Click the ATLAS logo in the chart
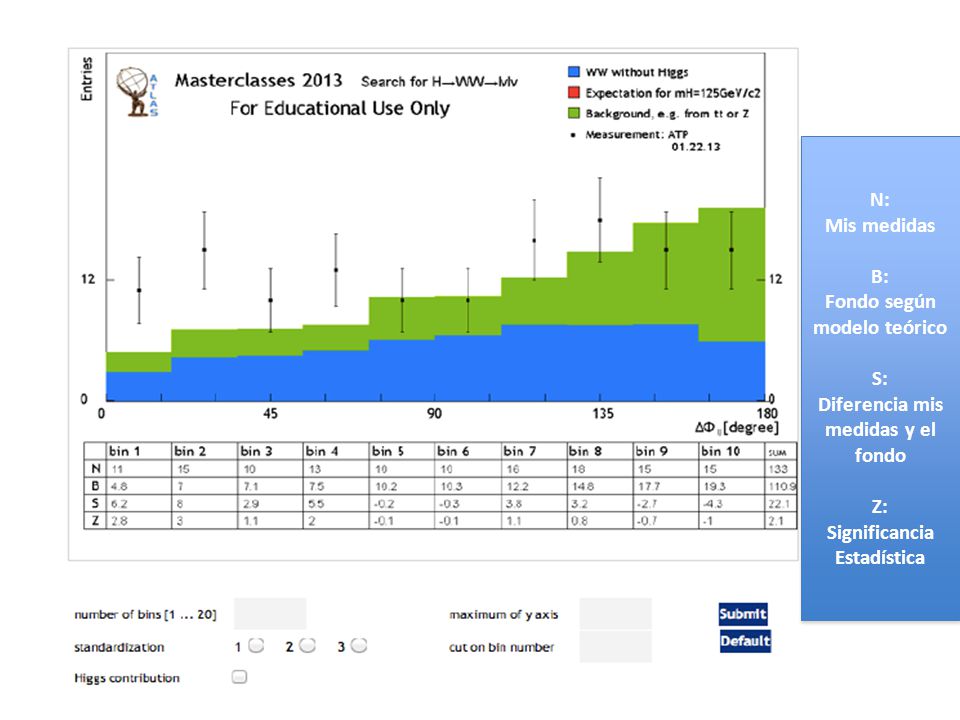This screenshot has width=960, height=720. click(x=137, y=92)
